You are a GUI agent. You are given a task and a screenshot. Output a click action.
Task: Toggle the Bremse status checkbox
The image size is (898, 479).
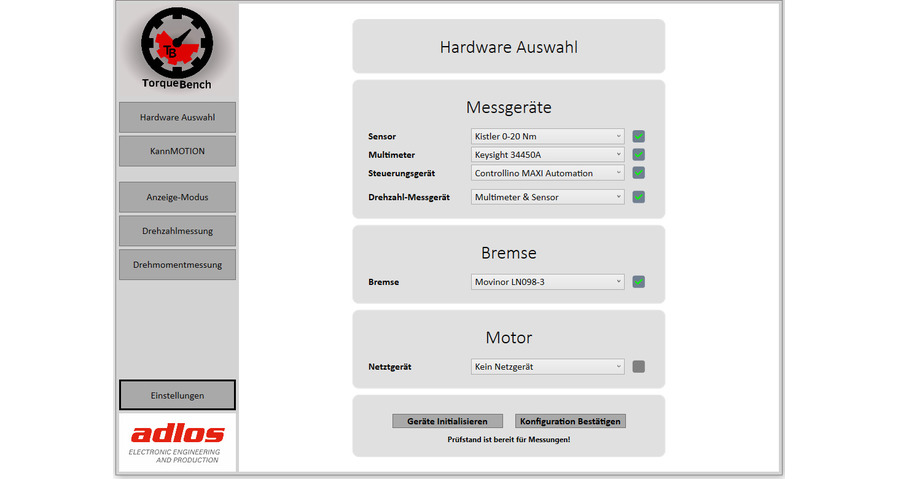click(x=638, y=282)
